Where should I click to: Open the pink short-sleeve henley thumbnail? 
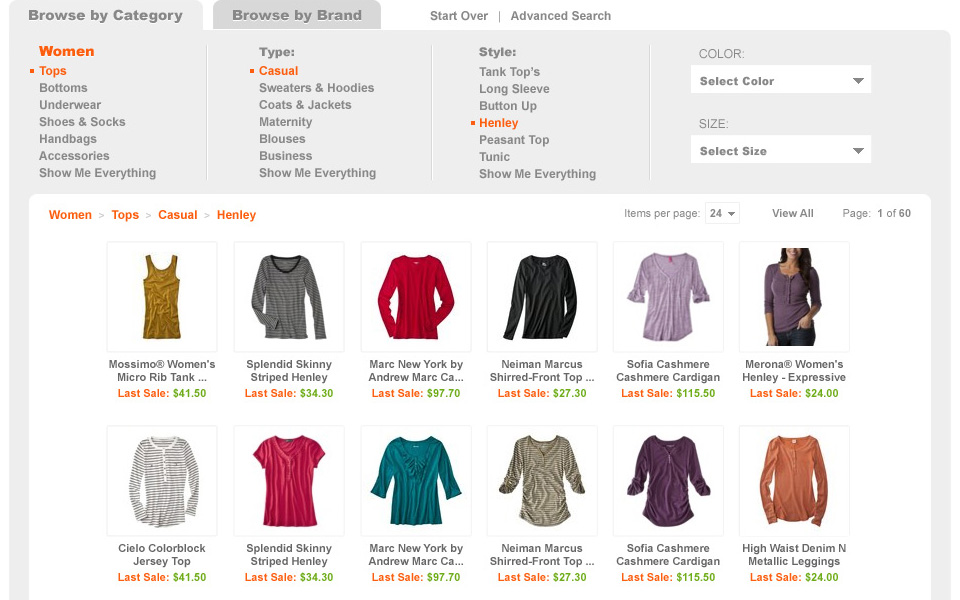[289, 481]
